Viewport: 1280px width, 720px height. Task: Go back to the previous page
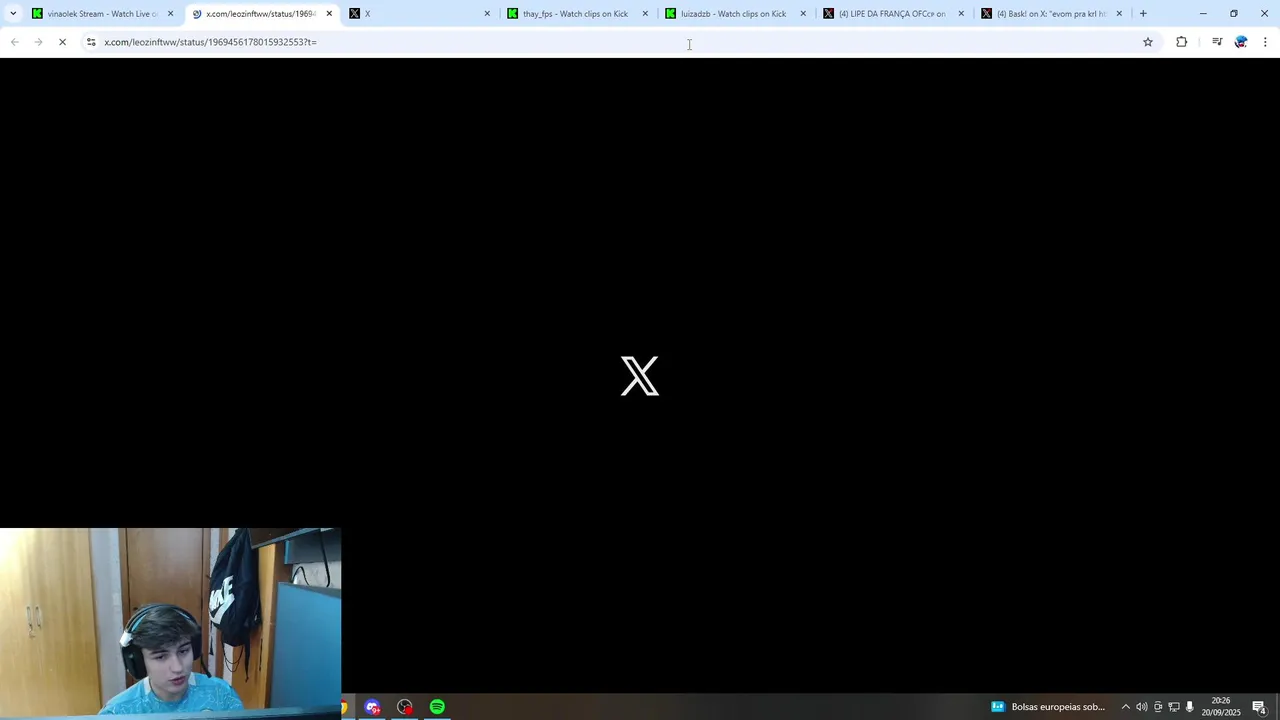click(14, 42)
